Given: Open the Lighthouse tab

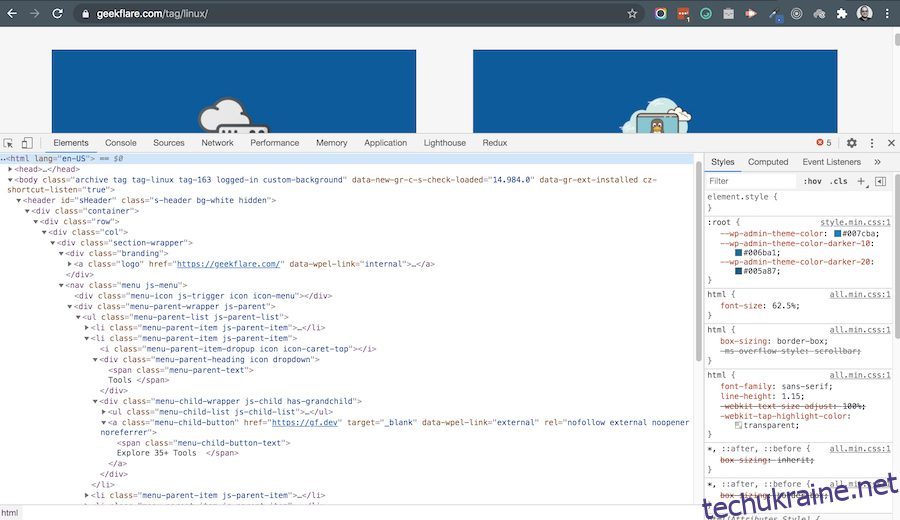Looking at the screenshot, I should (445, 143).
